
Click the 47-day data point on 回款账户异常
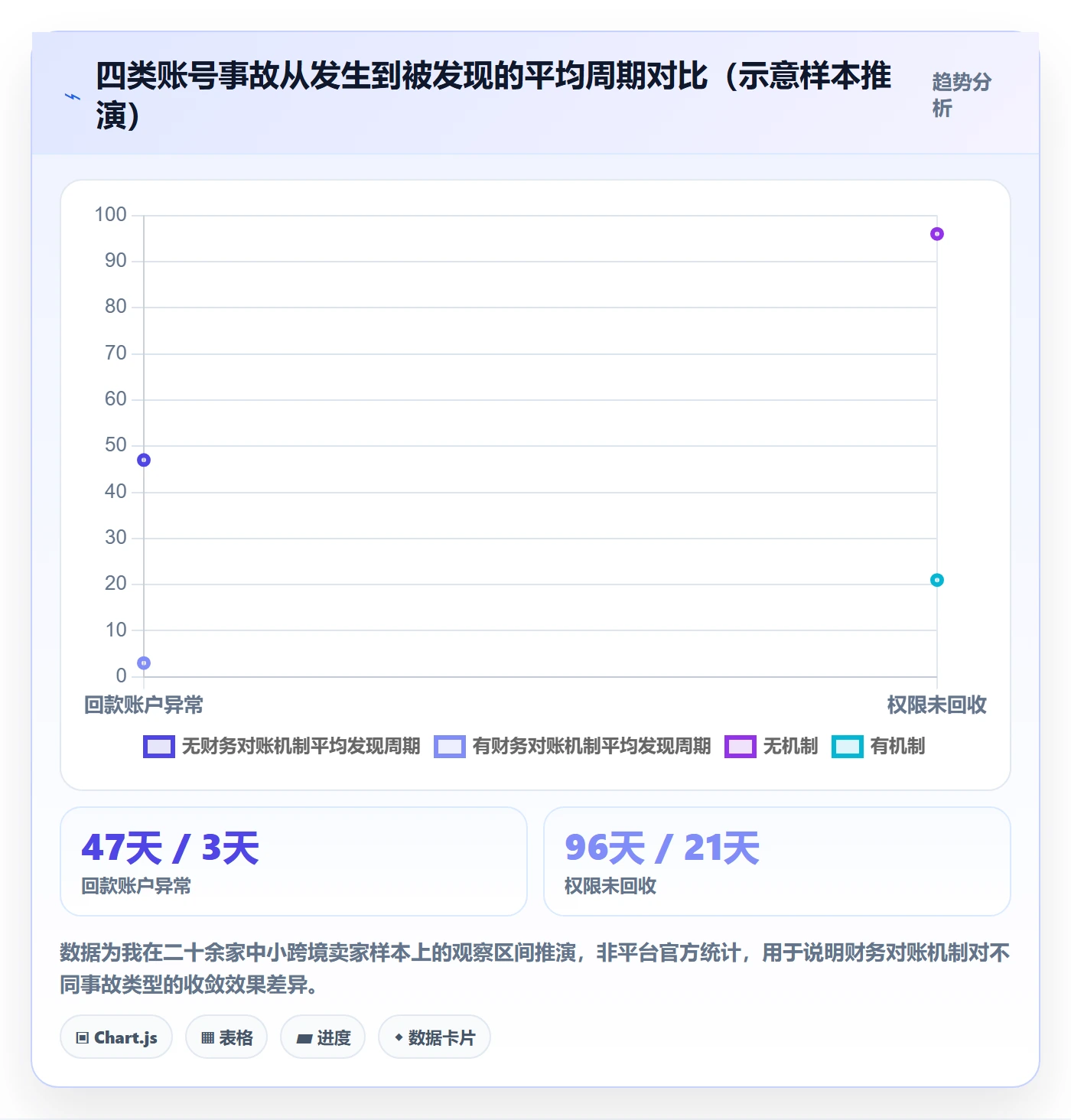pos(144,460)
